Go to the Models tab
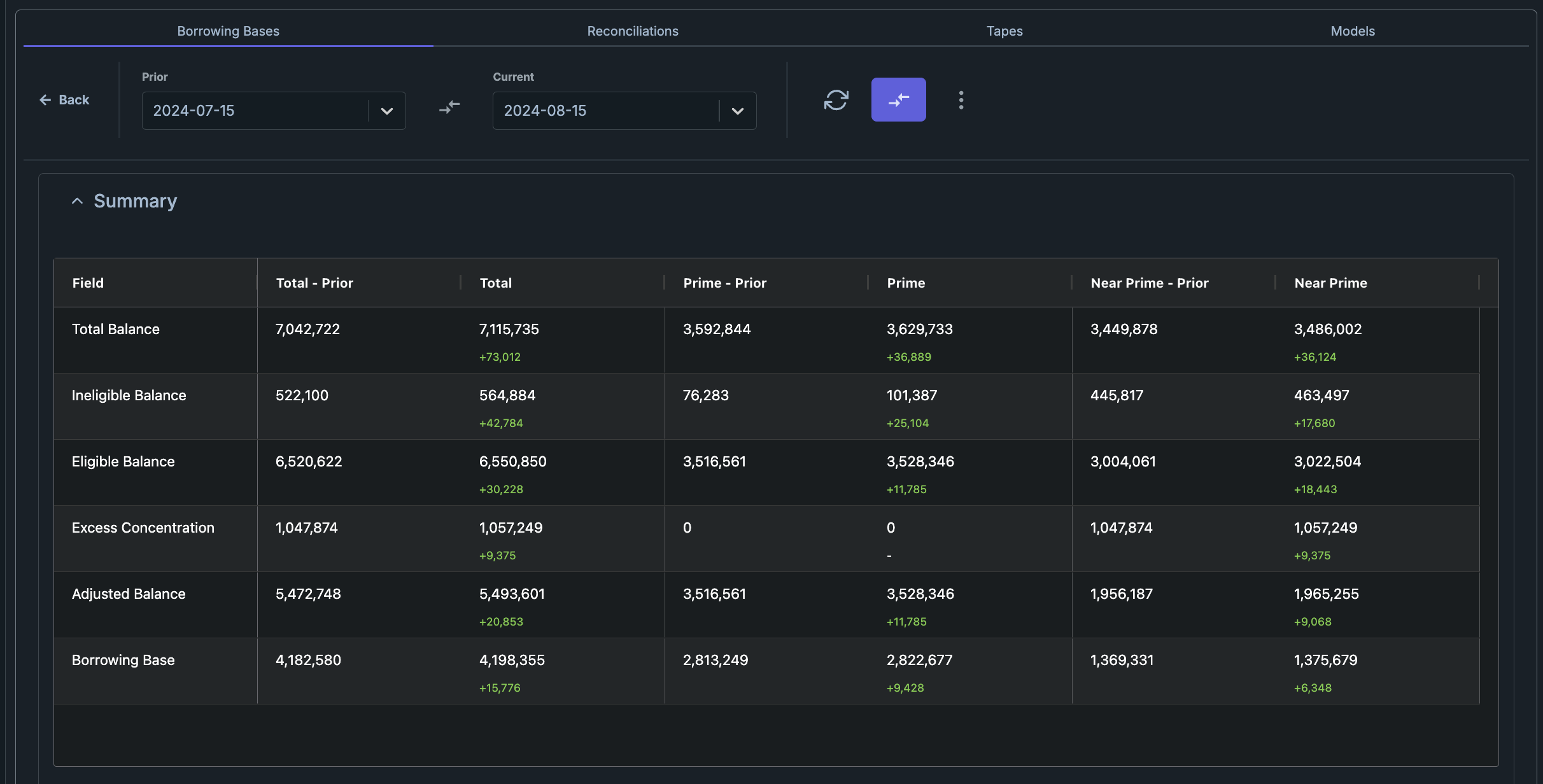1543x784 pixels. tap(1352, 31)
